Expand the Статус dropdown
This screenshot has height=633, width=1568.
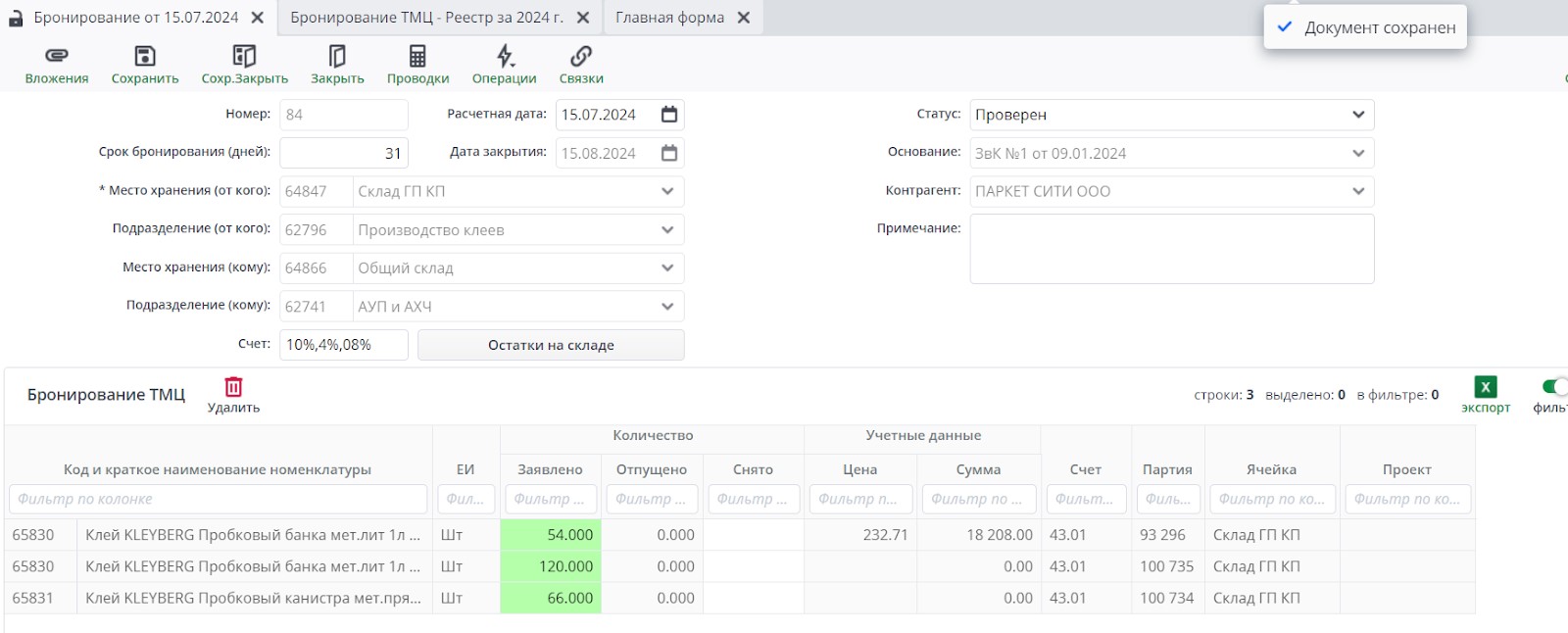point(1358,115)
